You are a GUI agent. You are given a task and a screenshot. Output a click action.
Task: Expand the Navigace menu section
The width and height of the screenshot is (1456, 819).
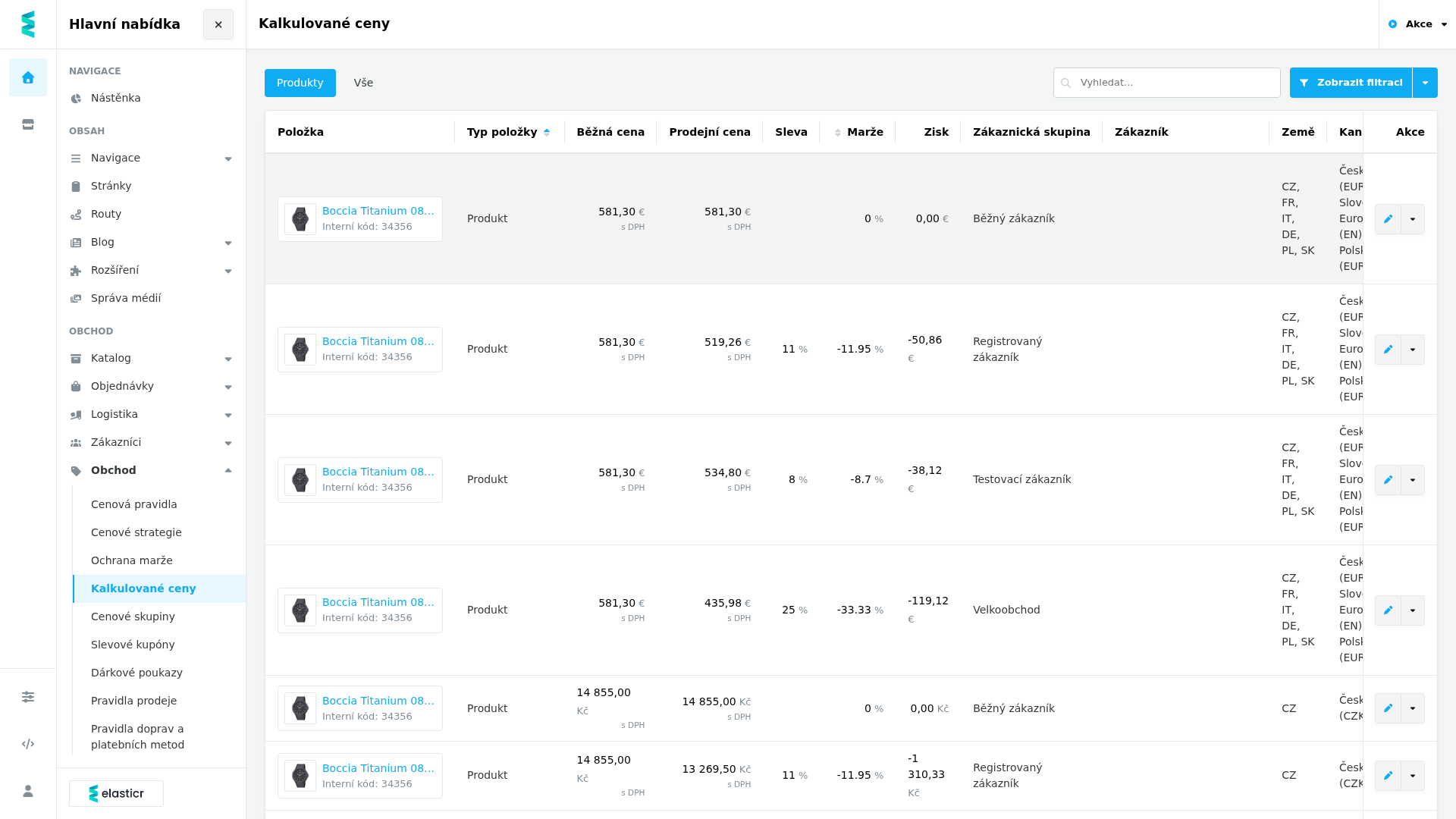[x=151, y=158]
